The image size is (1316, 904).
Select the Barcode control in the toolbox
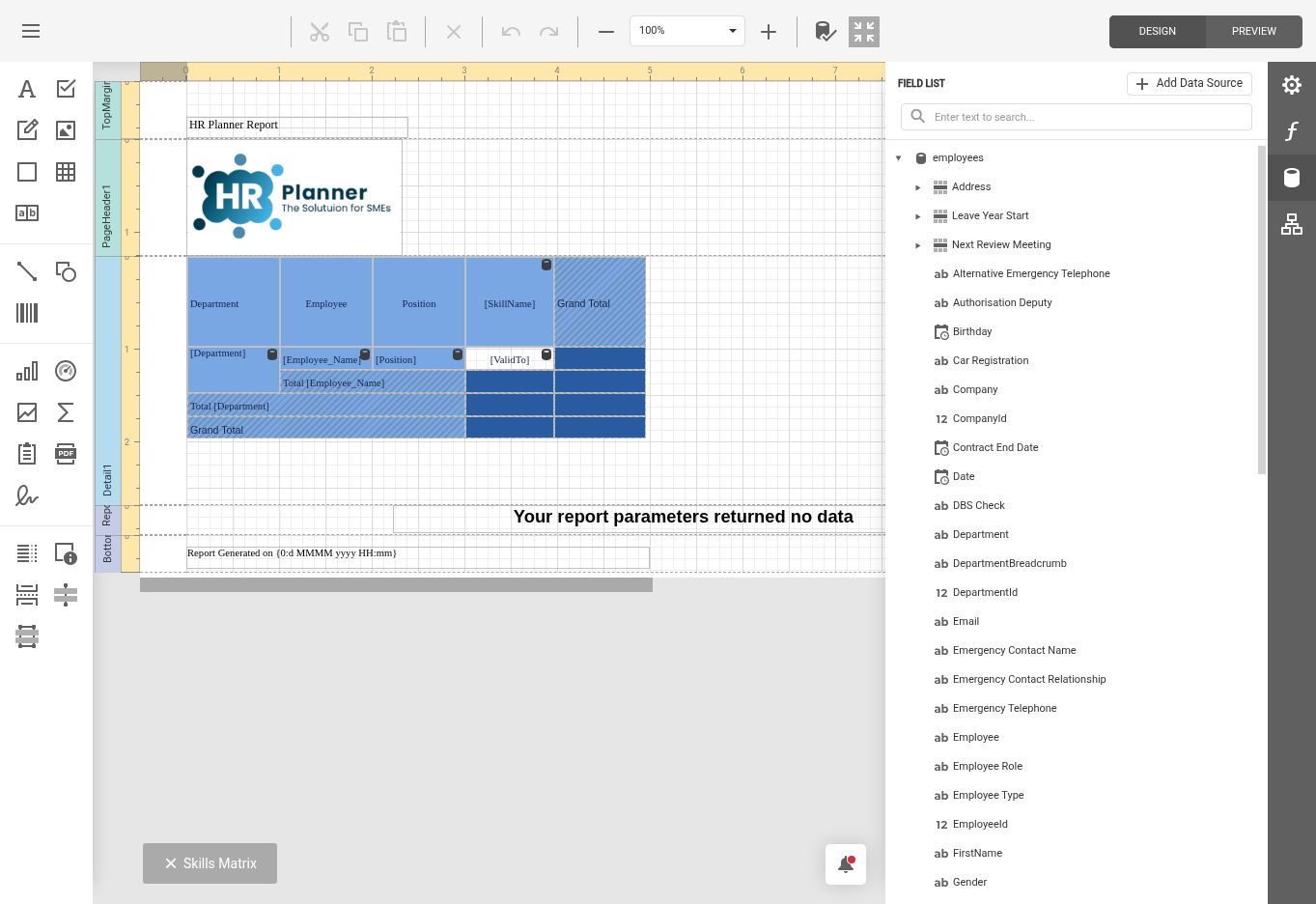pyautogui.click(x=27, y=313)
